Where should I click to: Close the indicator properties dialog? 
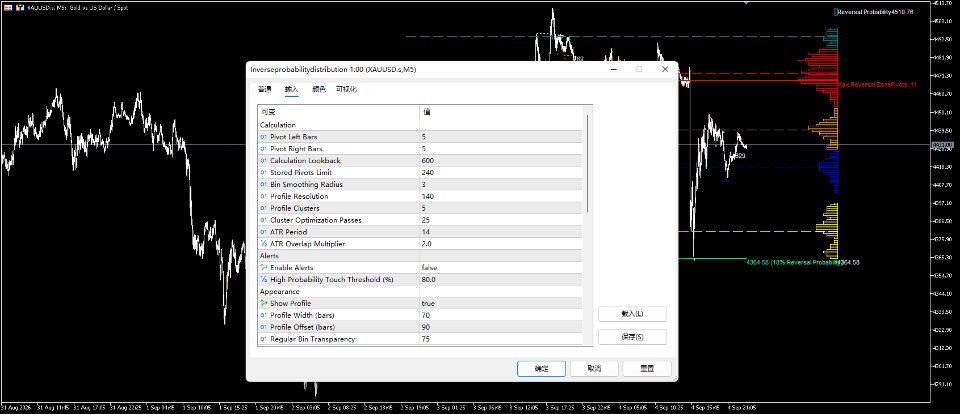665,69
